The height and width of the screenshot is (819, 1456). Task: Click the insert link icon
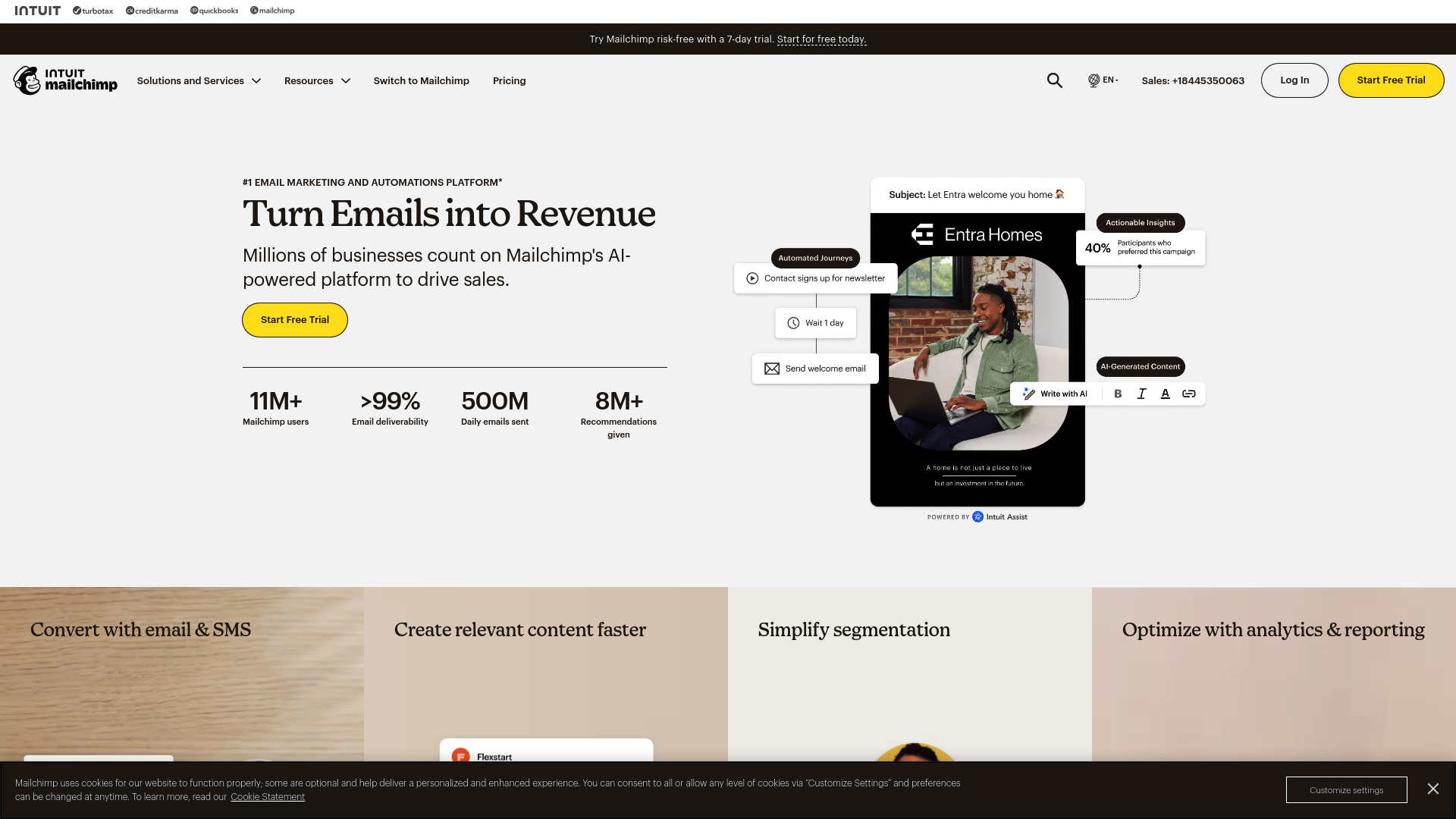tap(1189, 394)
